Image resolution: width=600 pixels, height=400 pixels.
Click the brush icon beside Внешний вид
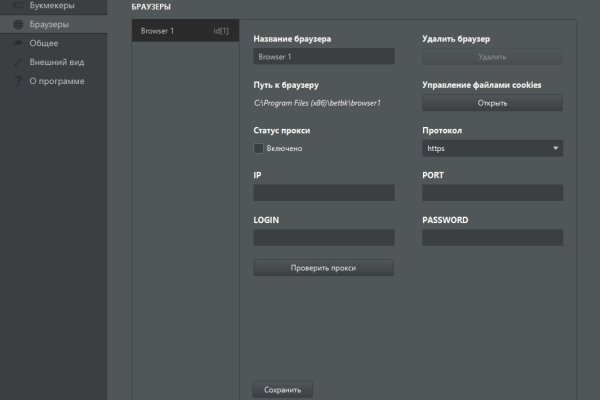pos(17,62)
